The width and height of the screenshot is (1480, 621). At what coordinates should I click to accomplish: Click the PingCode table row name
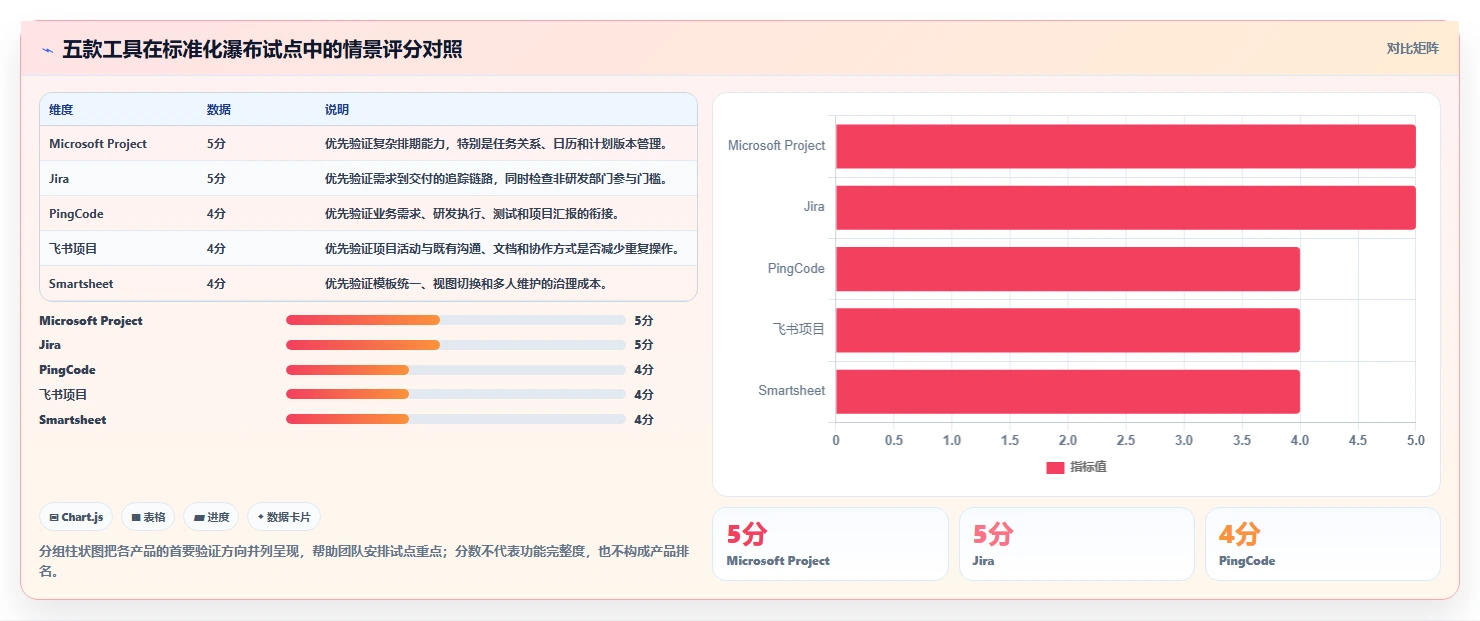[76, 214]
